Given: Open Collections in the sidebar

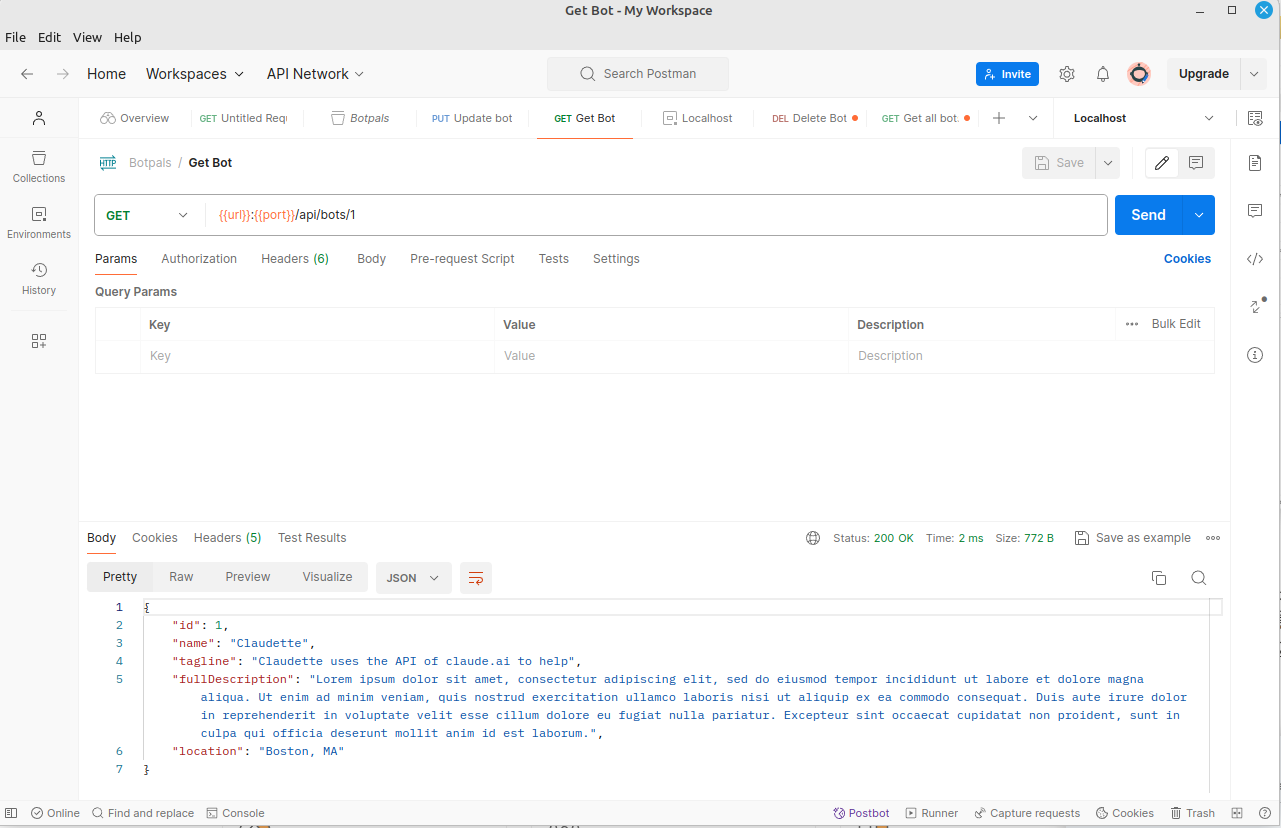Looking at the screenshot, I should coord(39,167).
